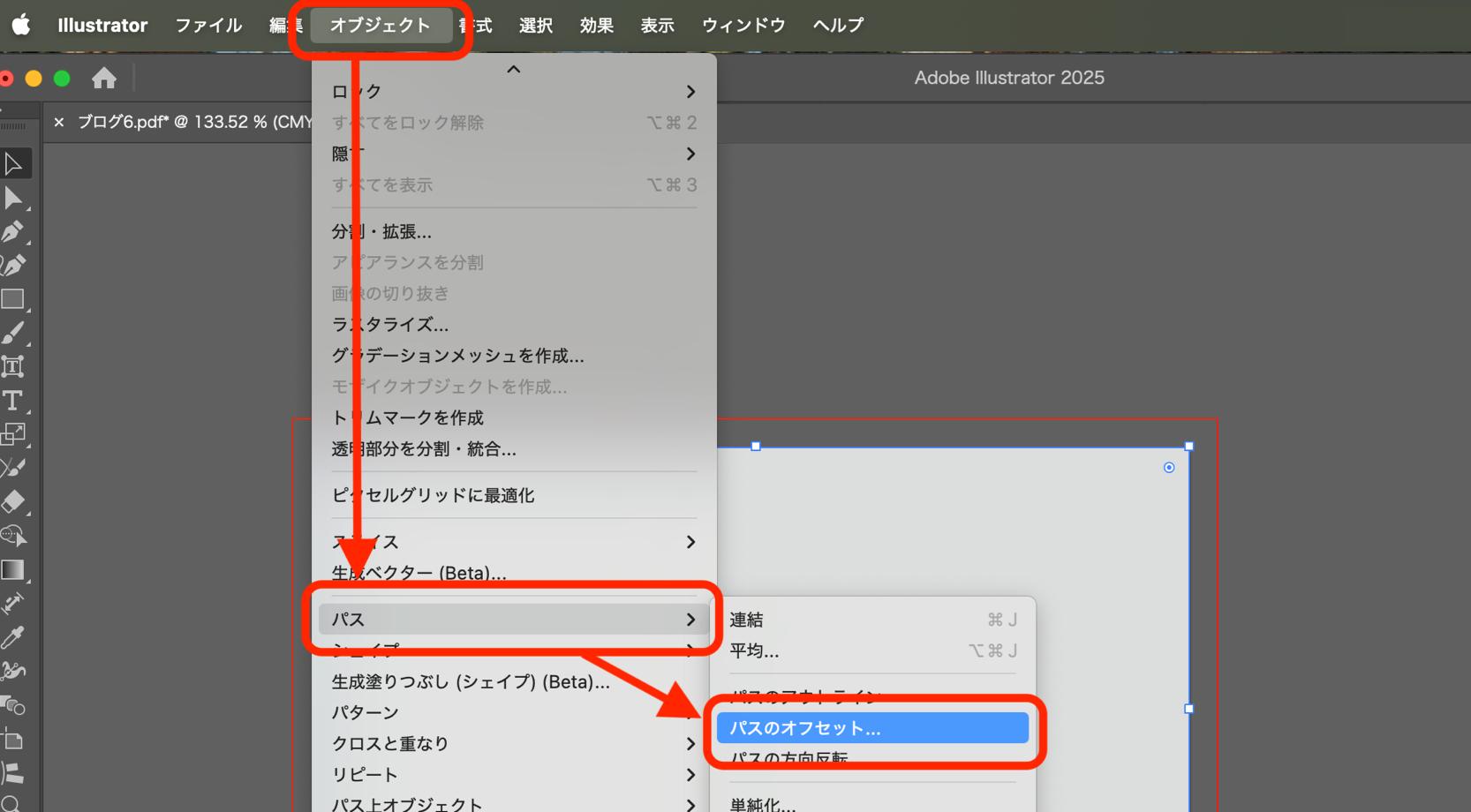The width and height of the screenshot is (1471, 812).
Task: Open the Illustrator application menu
Action: [x=102, y=25]
